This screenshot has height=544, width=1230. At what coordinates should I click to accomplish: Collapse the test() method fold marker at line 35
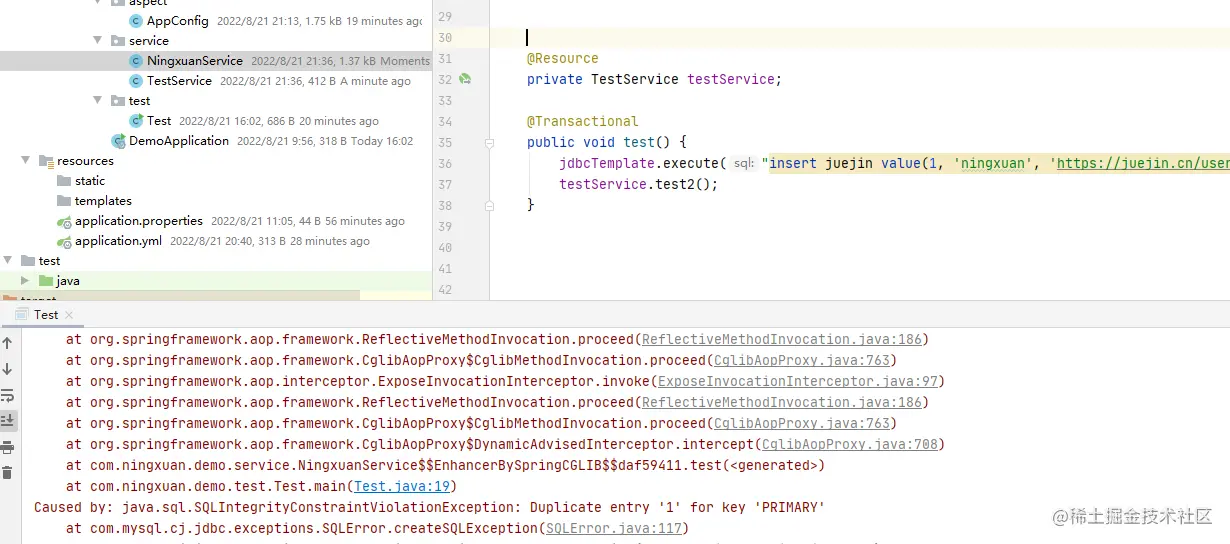pyautogui.click(x=489, y=142)
